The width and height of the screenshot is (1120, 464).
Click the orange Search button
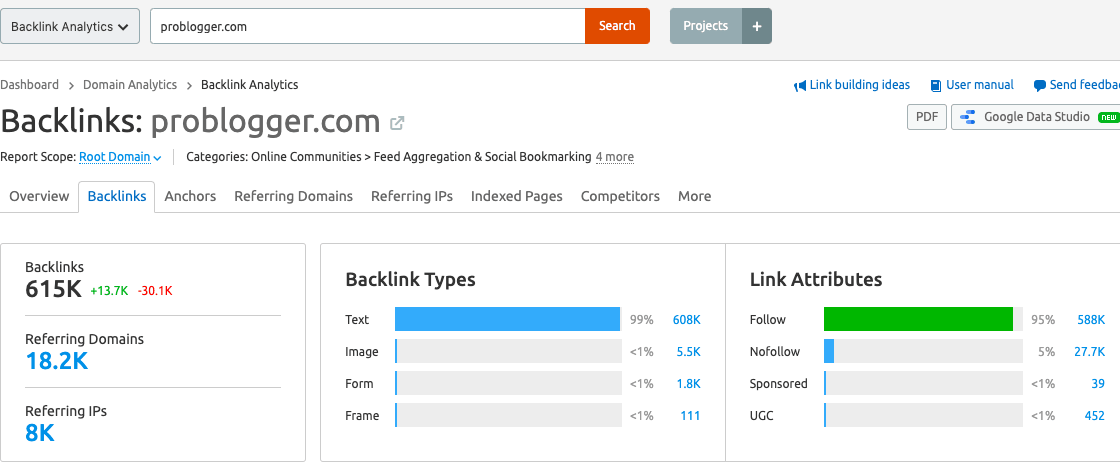click(x=617, y=26)
